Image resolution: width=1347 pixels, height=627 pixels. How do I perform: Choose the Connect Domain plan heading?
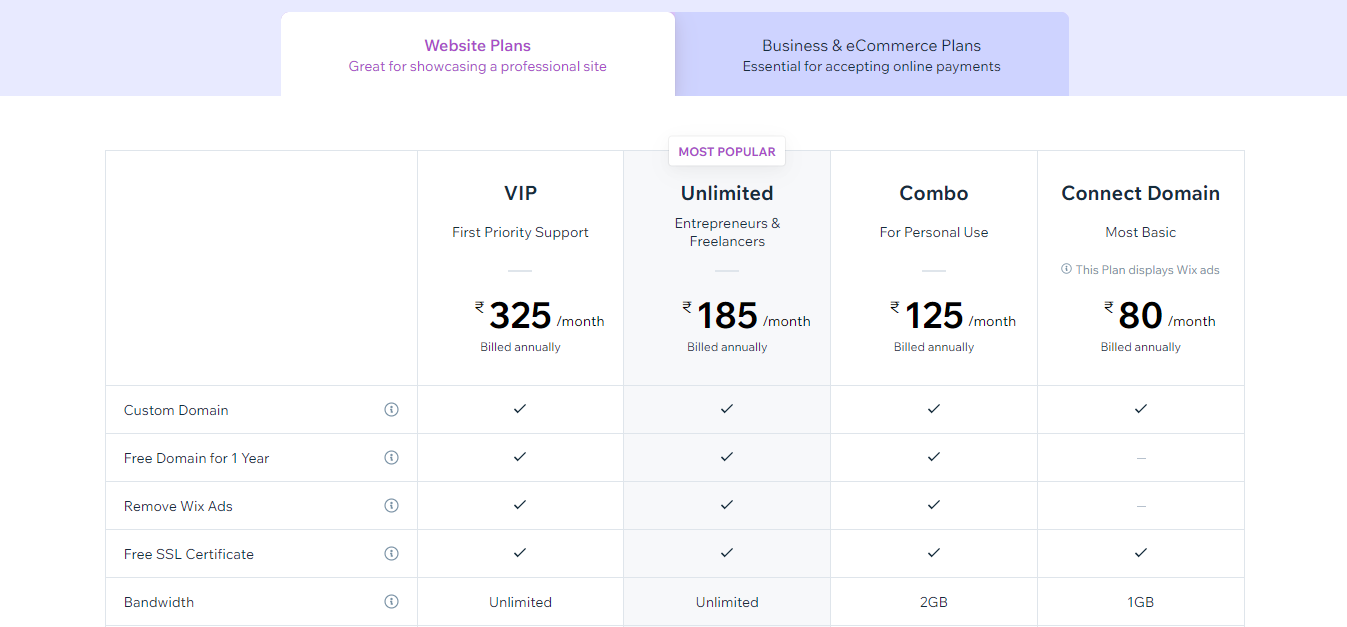pos(1141,193)
